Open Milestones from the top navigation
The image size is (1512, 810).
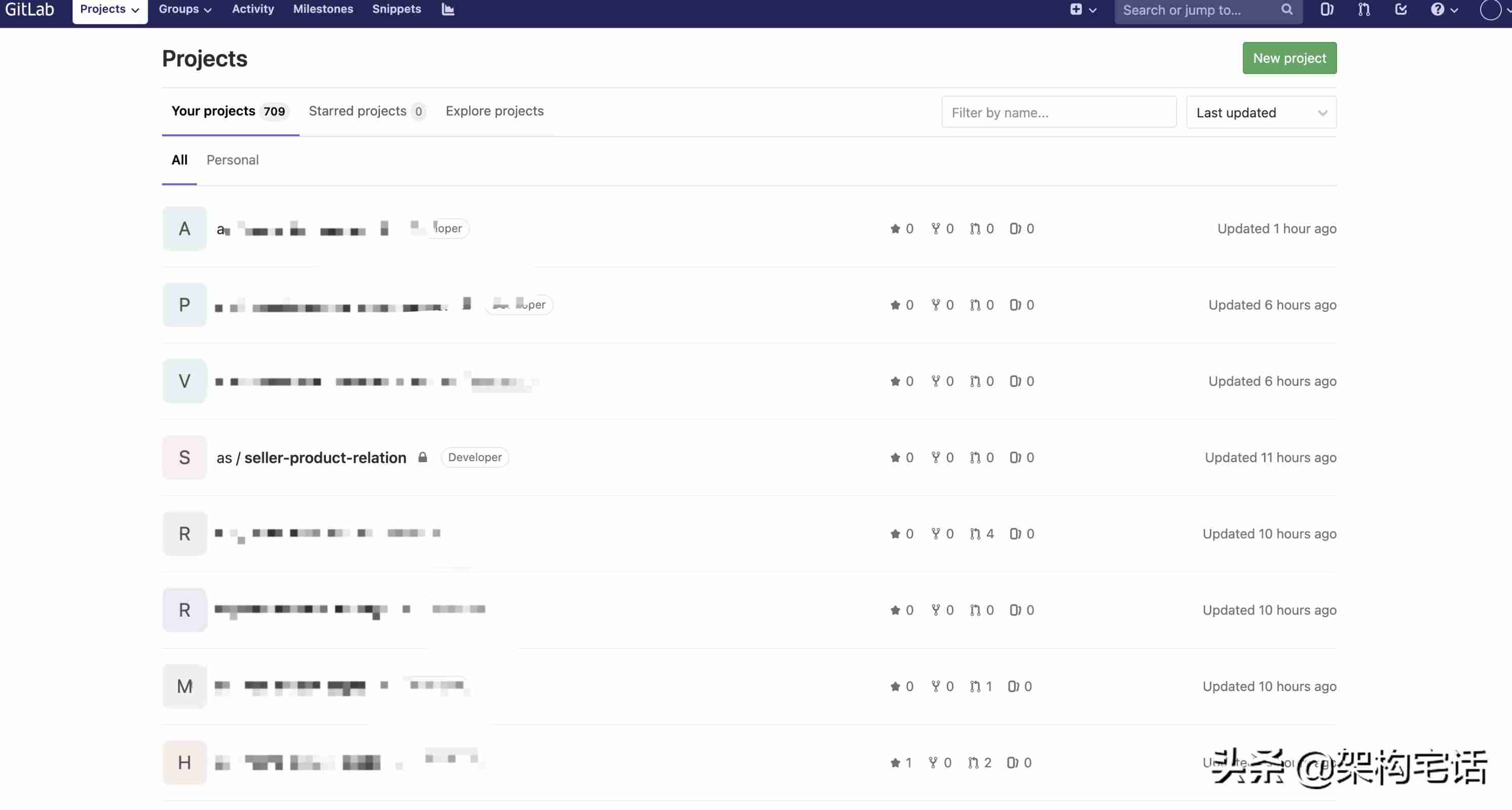pos(323,9)
